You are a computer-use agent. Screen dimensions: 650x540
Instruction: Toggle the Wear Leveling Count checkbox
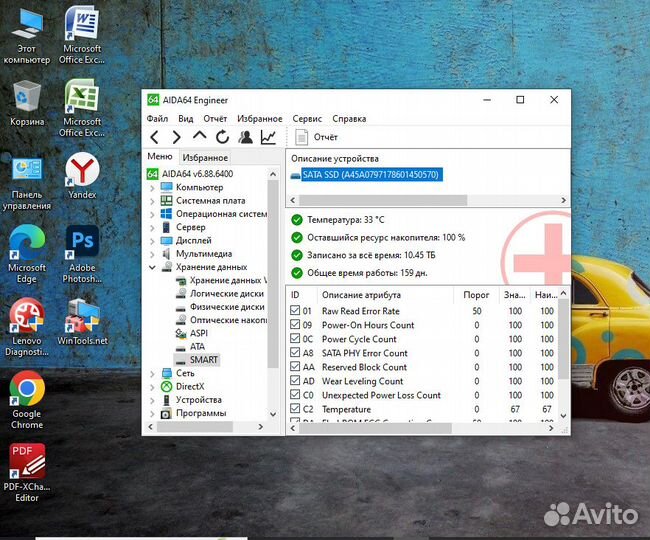click(x=295, y=381)
